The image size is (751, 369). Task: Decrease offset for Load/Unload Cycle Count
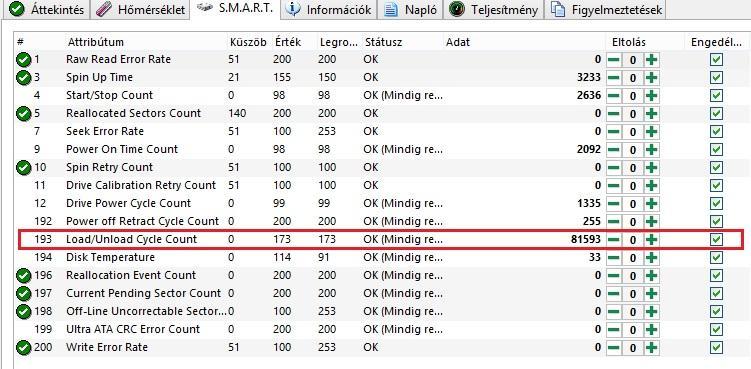pyautogui.click(x=614, y=240)
